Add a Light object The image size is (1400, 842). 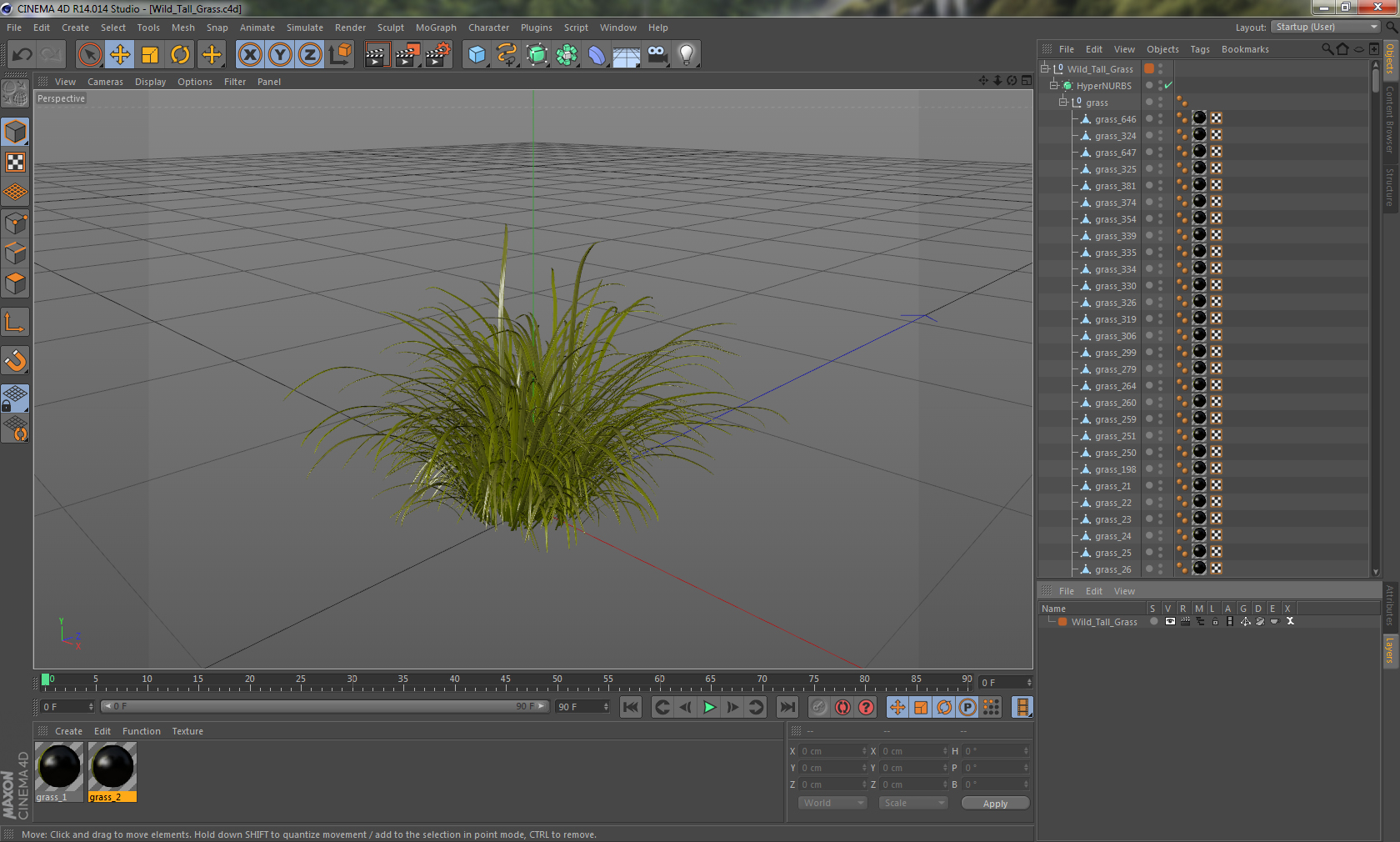pos(687,55)
